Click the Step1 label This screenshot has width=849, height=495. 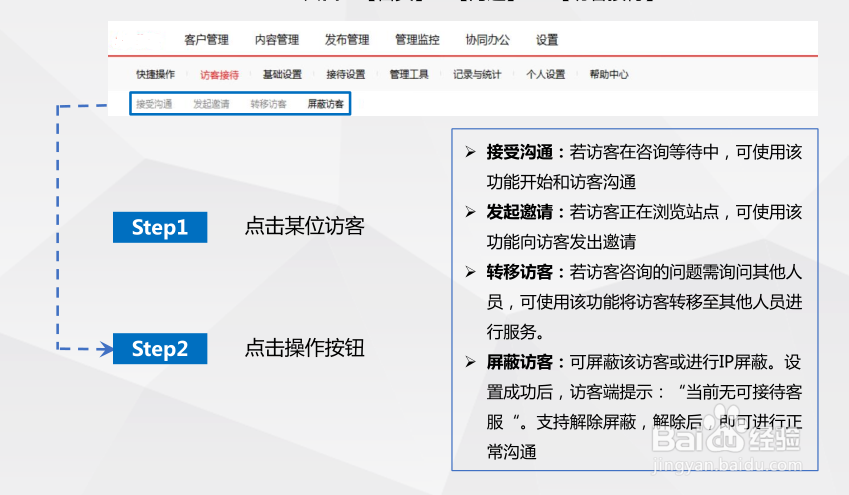point(160,227)
